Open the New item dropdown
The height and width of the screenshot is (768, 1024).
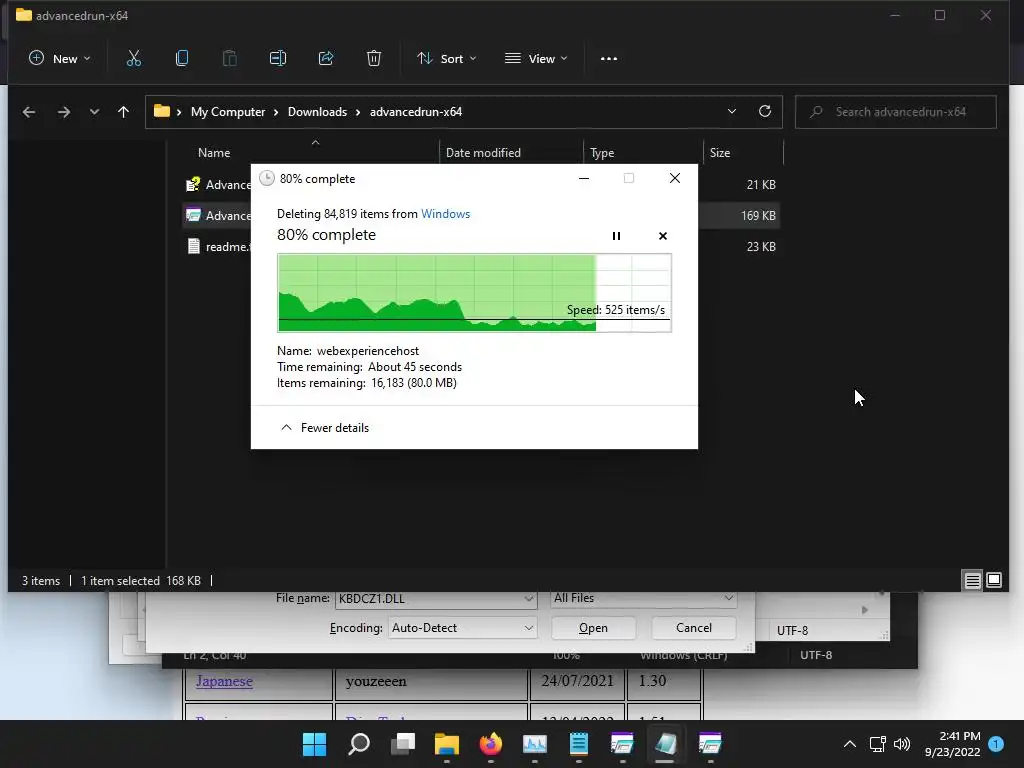(x=59, y=59)
